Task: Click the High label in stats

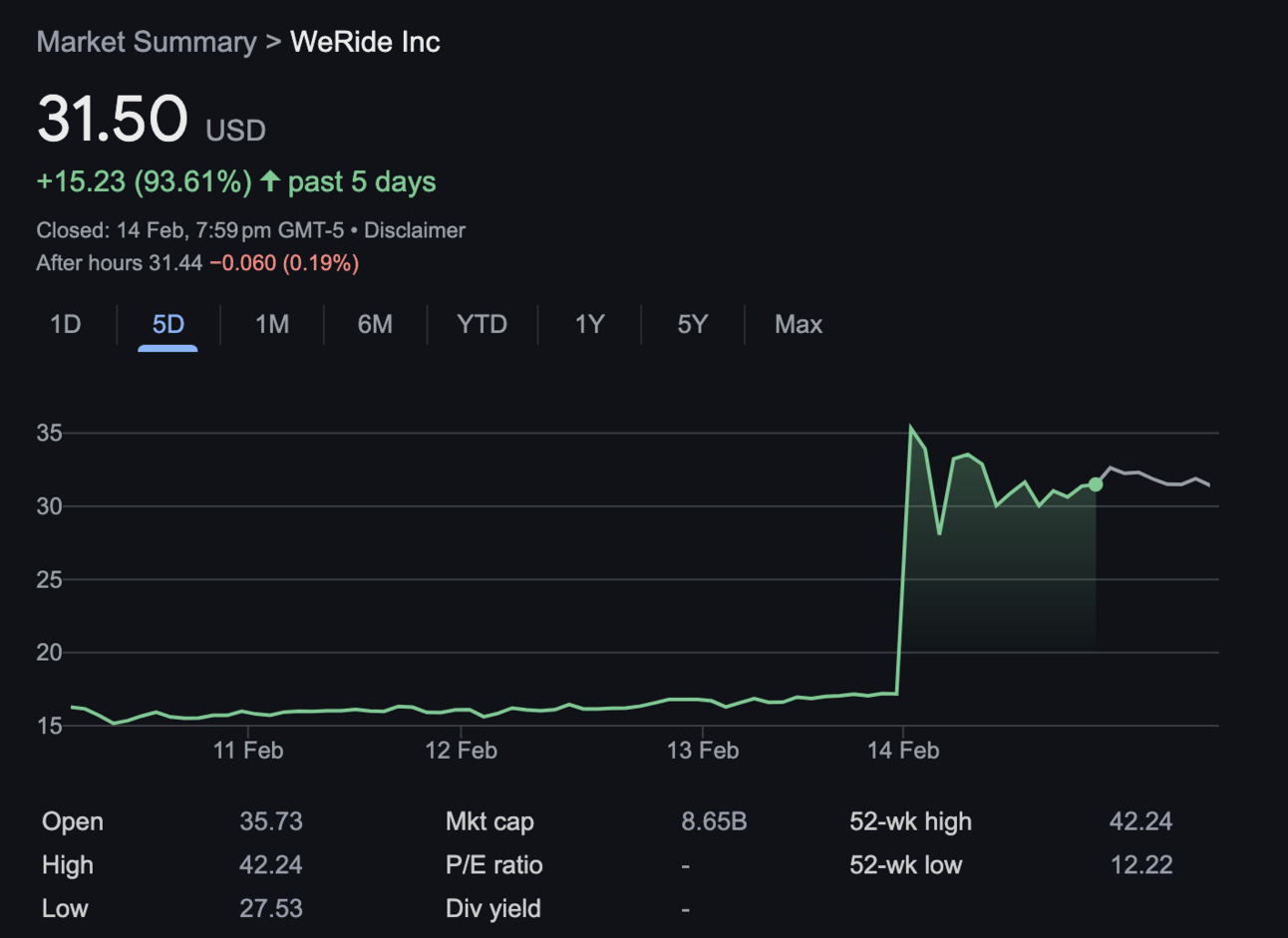Action: point(68,865)
